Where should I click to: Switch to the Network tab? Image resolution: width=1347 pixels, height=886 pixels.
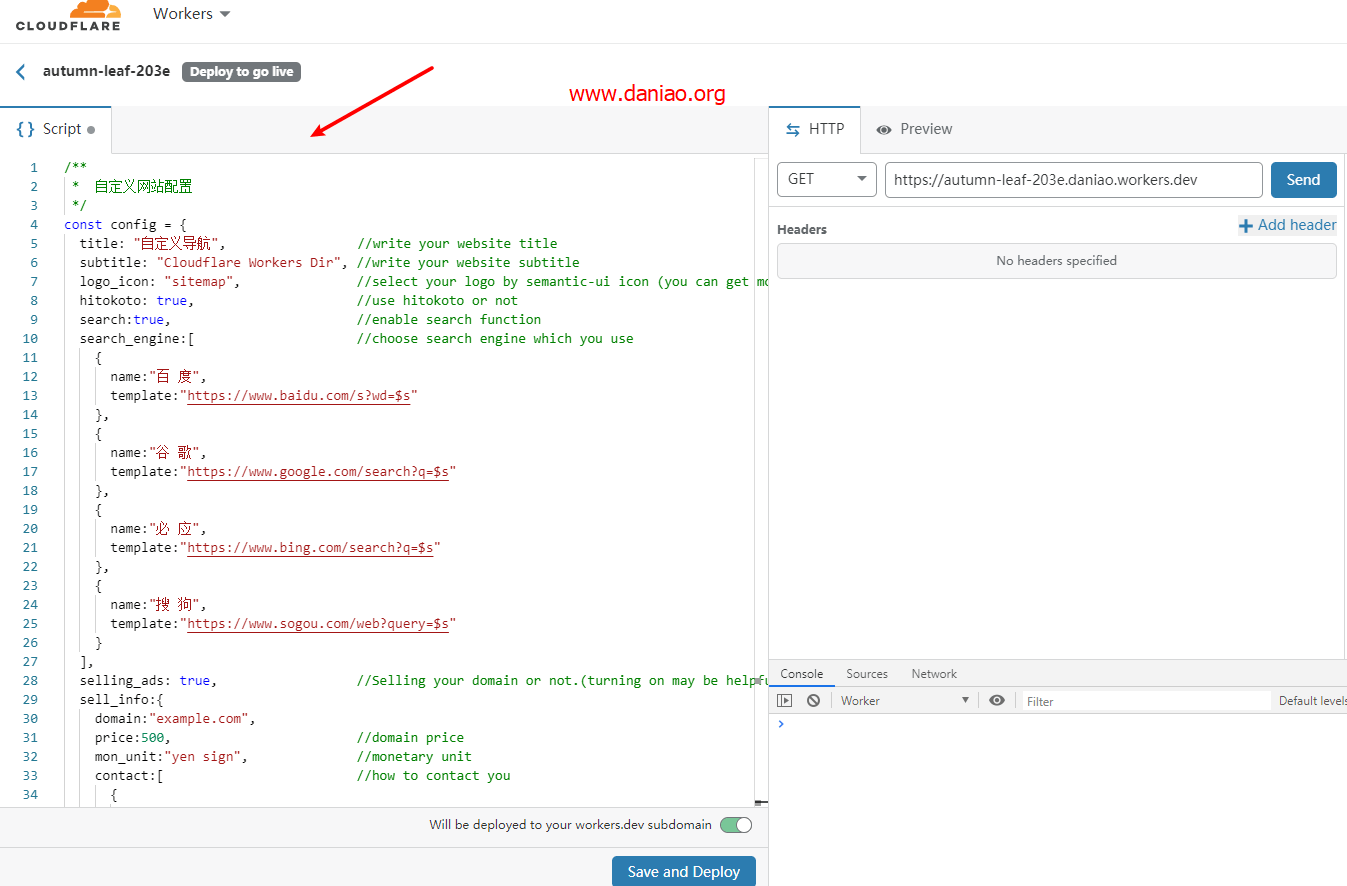pyautogui.click(x=934, y=674)
